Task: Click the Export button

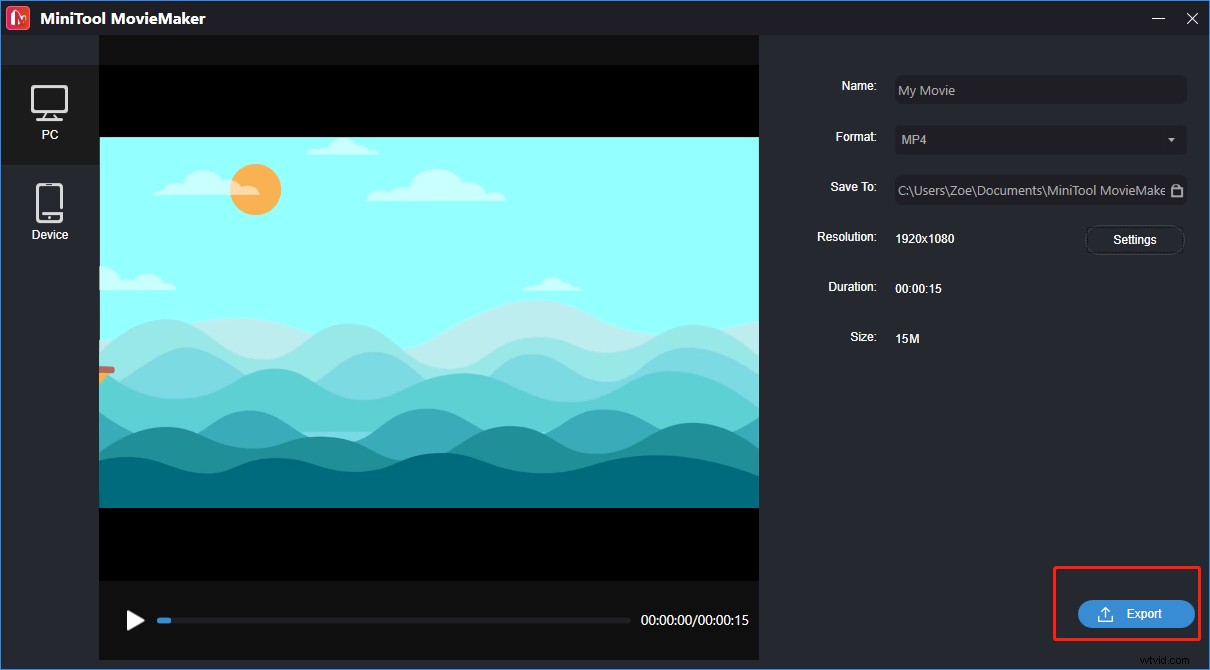Action: [1135, 613]
